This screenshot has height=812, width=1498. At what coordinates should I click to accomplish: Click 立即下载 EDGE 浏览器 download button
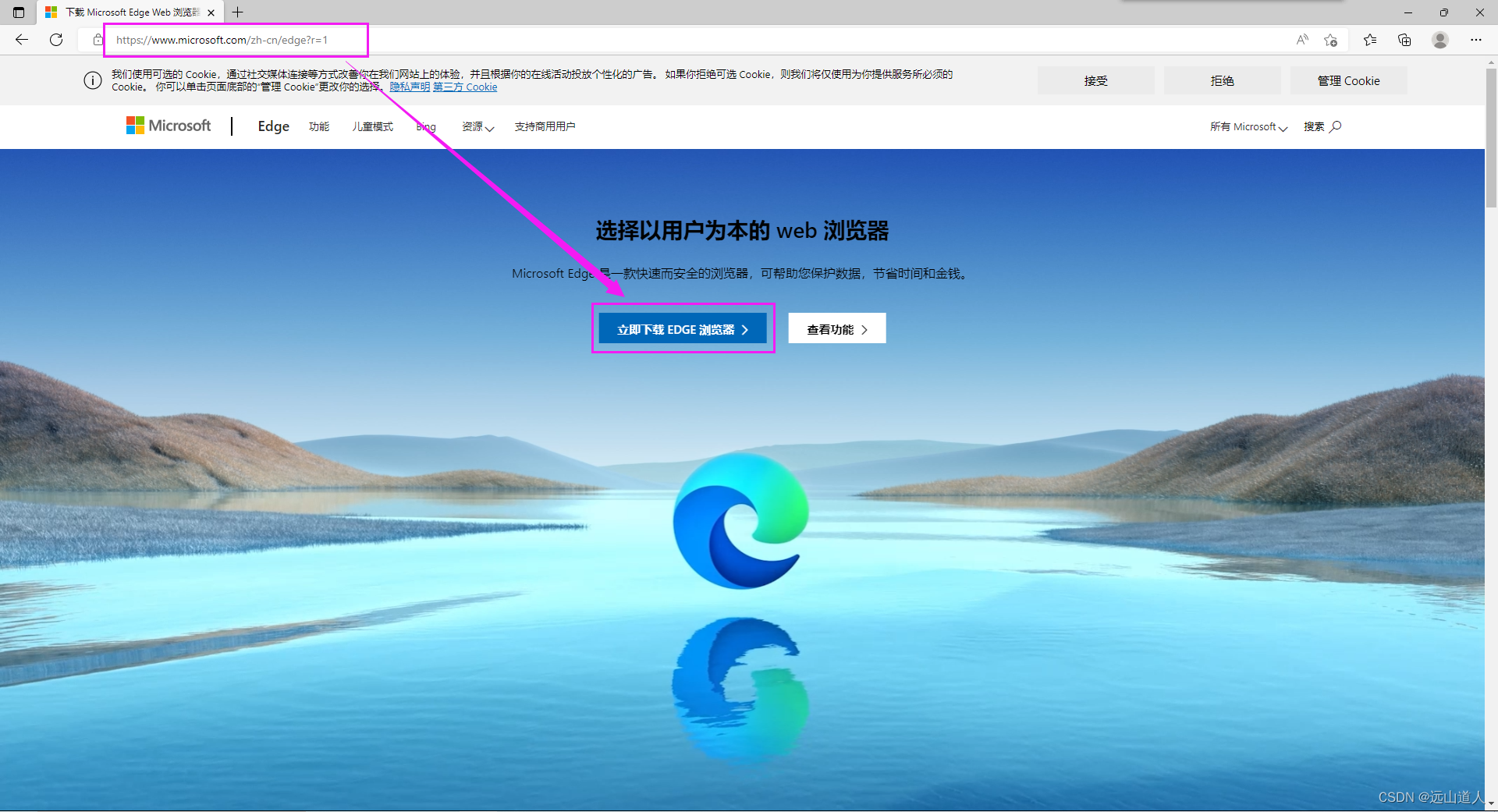tap(683, 329)
